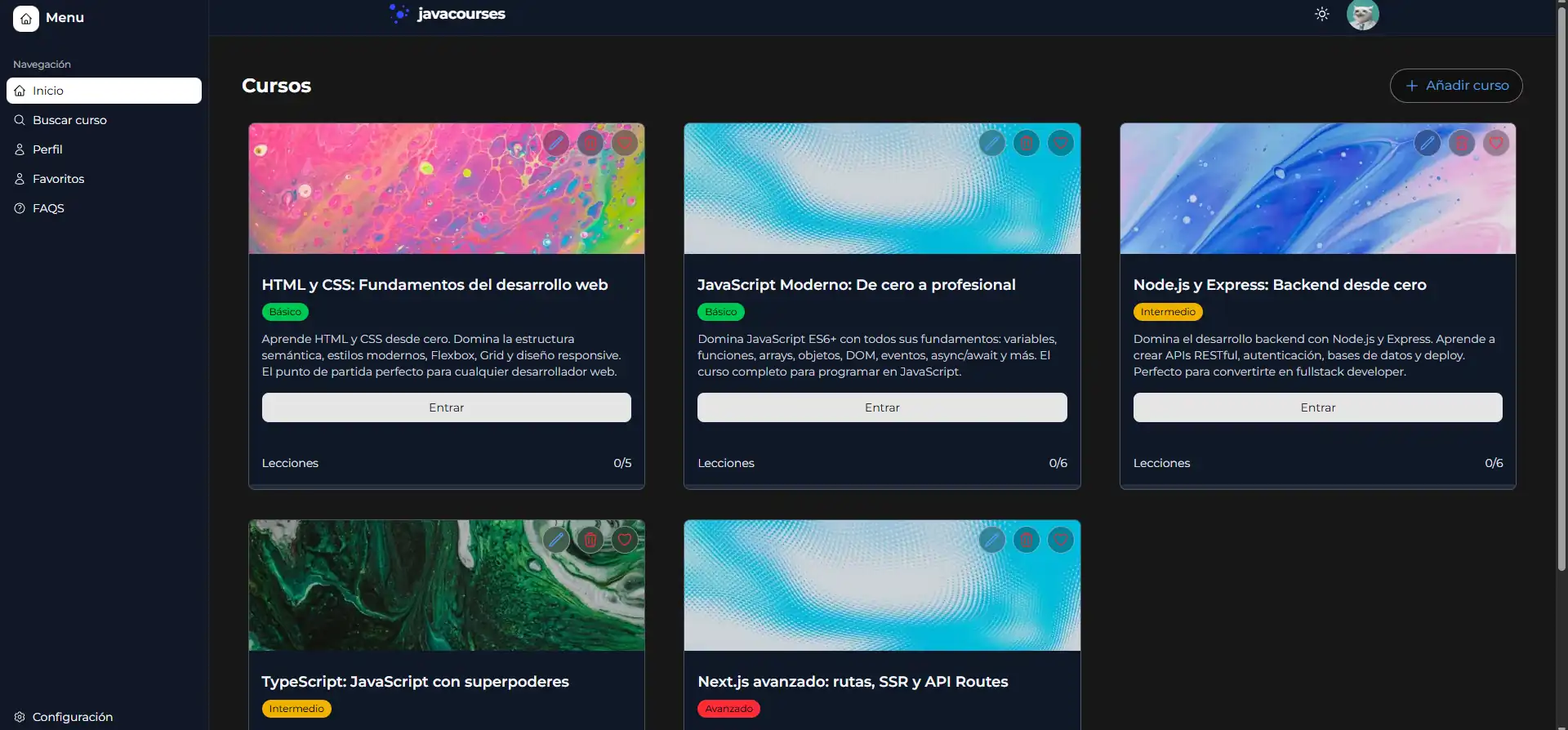The height and width of the screenshot is (730, 1568).
Task: Open Favoritos in the sidebar
Action: click(x=104, y=179)
